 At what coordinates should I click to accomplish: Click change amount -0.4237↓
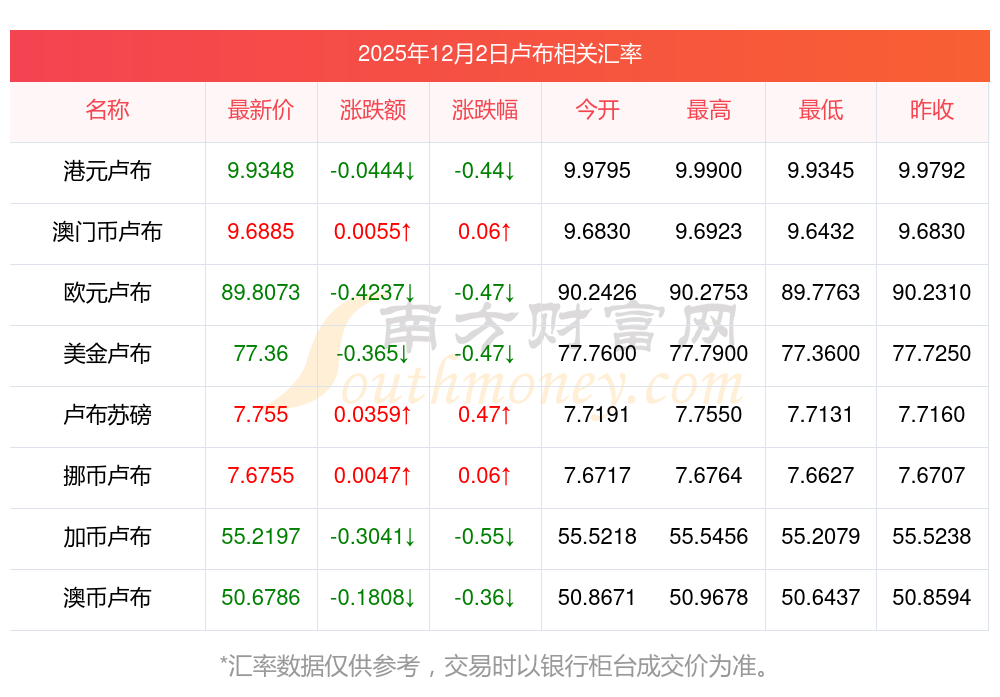click(373, 293)
